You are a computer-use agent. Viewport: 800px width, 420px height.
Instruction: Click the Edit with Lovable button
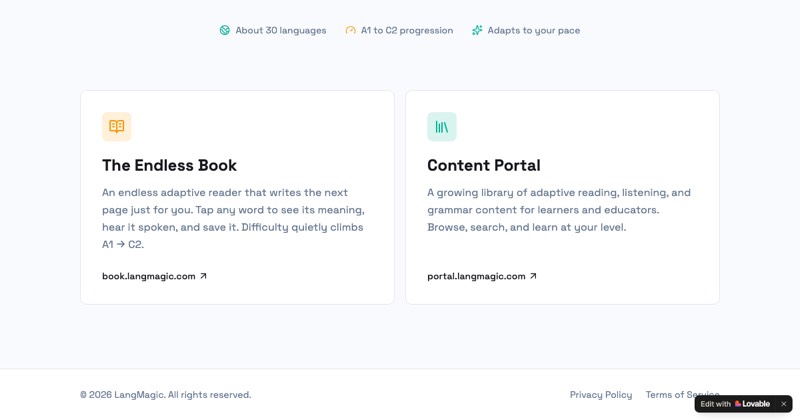click(735, 404)
